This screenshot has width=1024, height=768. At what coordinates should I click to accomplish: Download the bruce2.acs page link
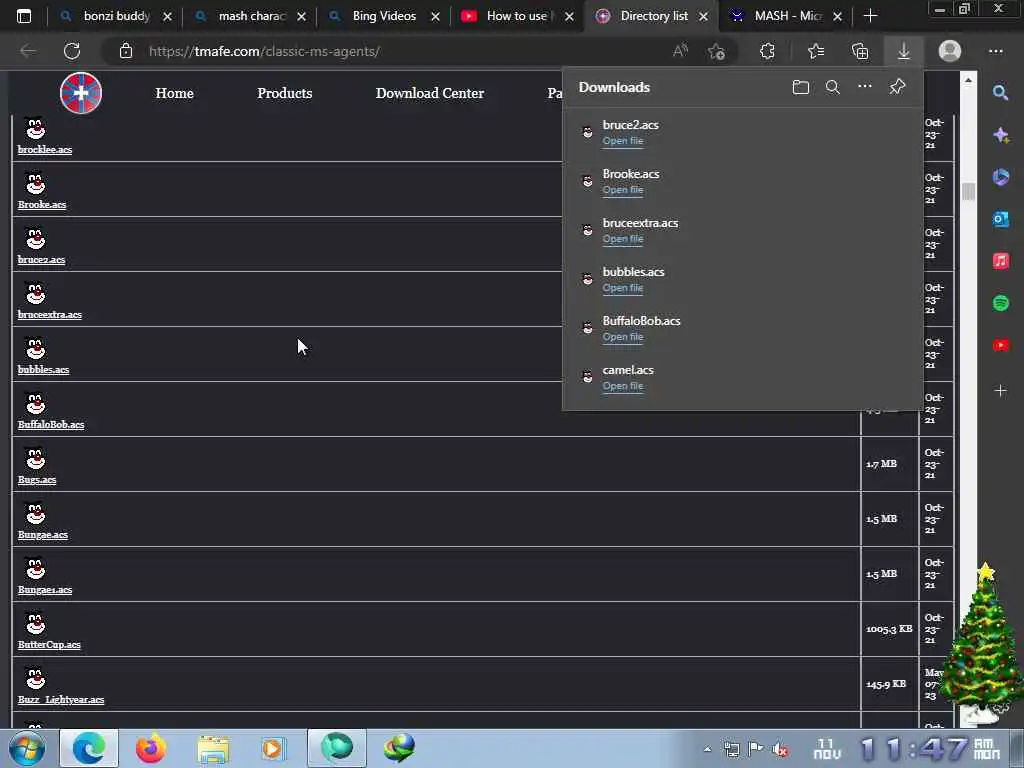click(x=41, y=259)
